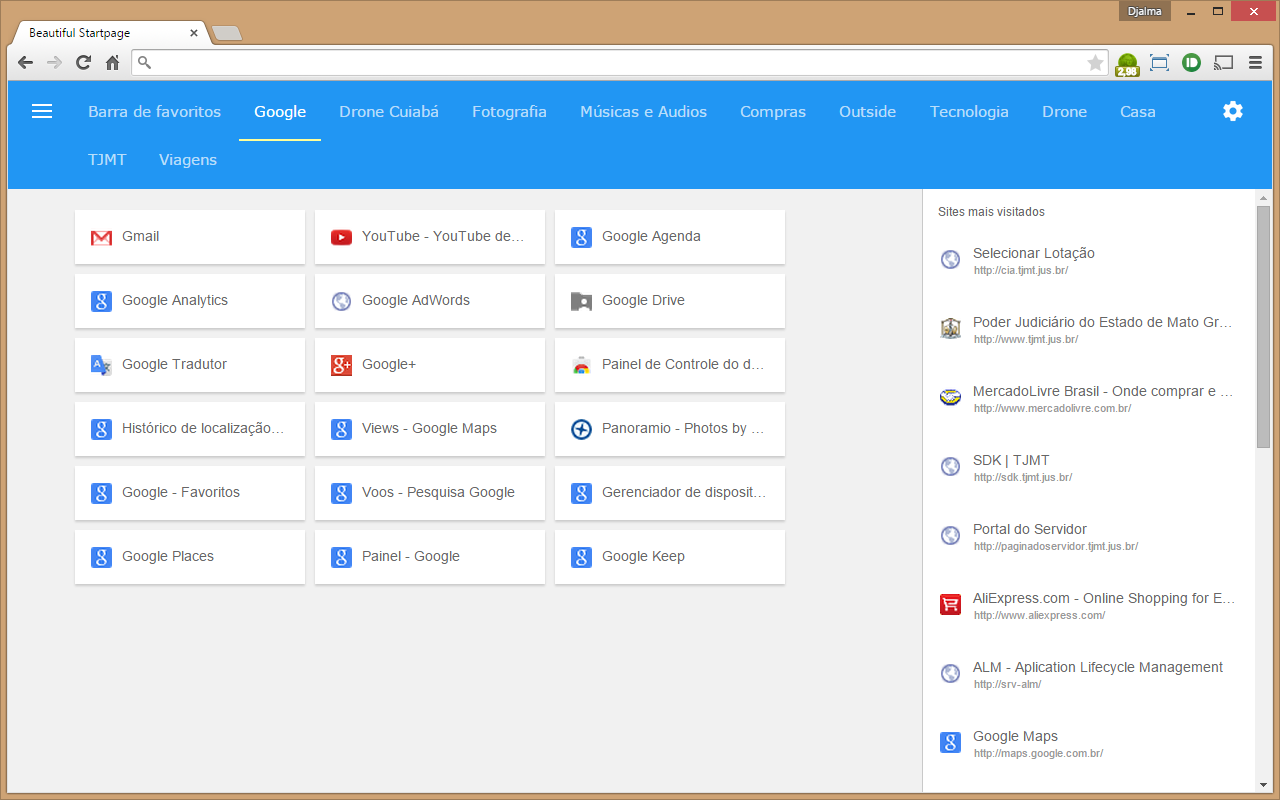Click the http://www.aliexpress.com/ URL text
Viewport: 1280px width, 800px height.
(1039, 616)
